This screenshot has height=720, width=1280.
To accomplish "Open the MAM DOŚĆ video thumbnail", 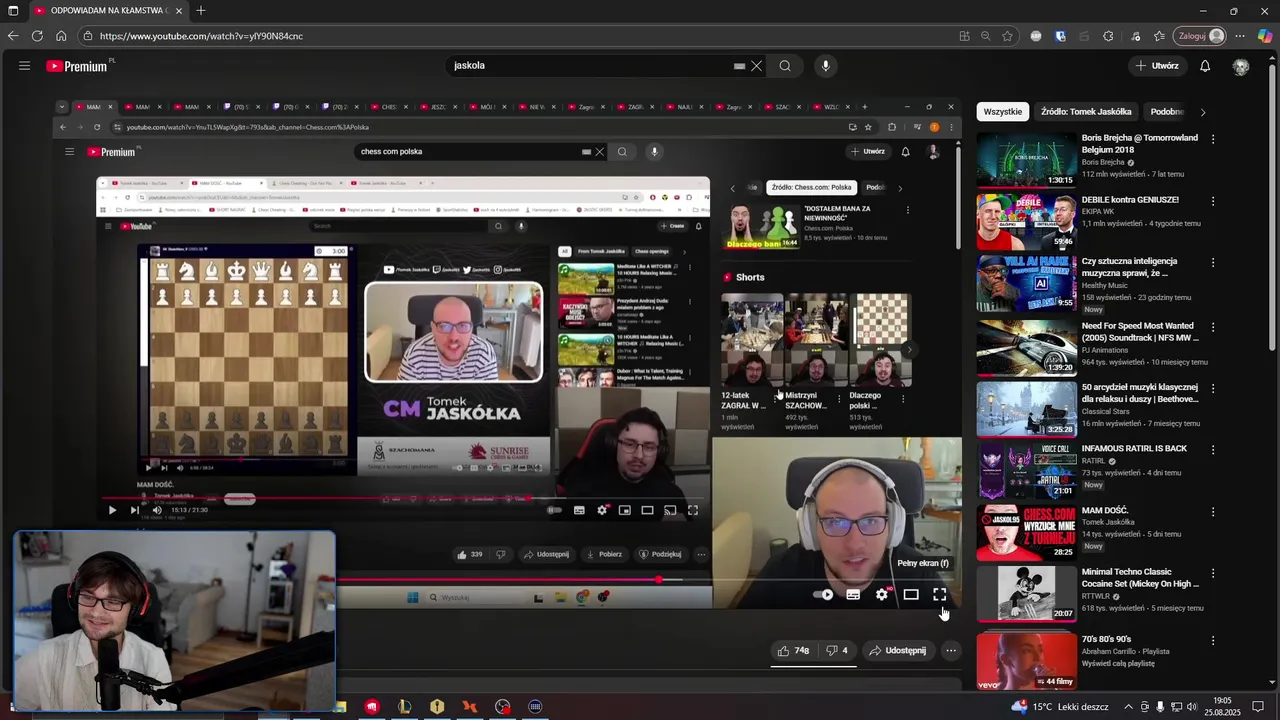I will pos(1026,532).
